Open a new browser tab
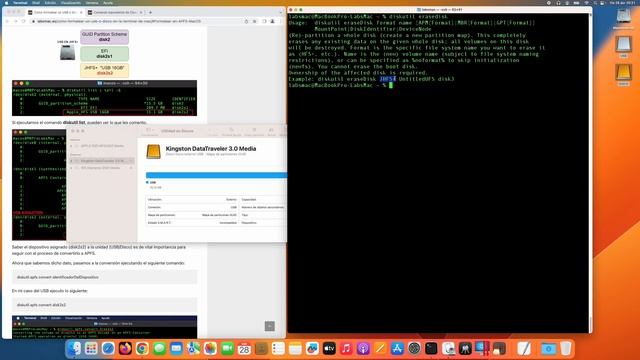 coord(150,12)
